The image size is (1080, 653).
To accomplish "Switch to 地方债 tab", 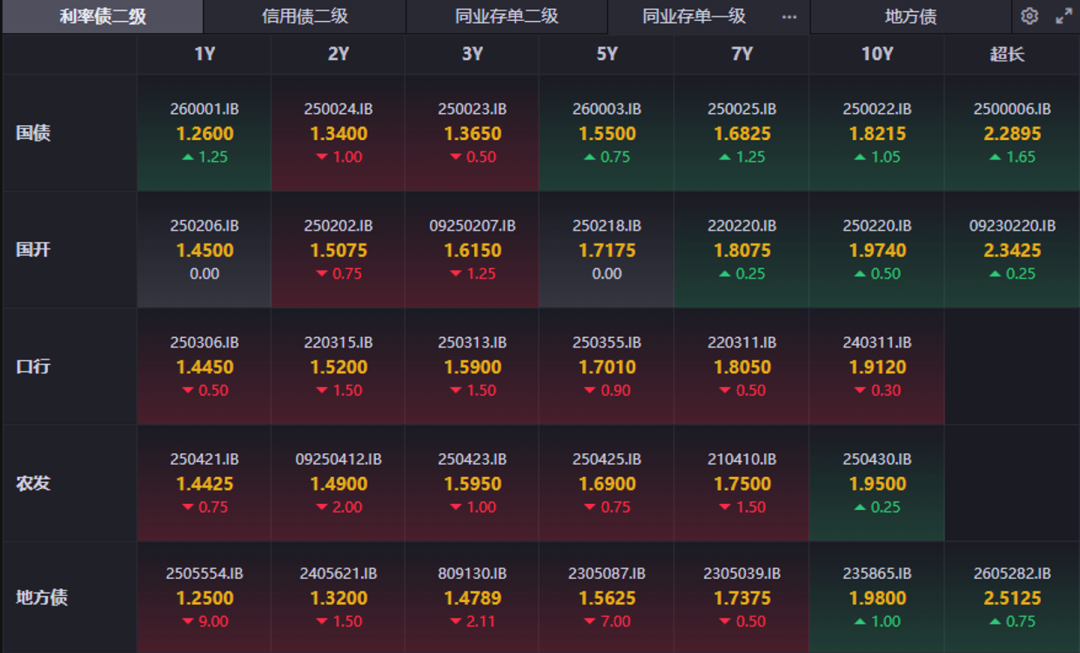I will coord(911,17).
